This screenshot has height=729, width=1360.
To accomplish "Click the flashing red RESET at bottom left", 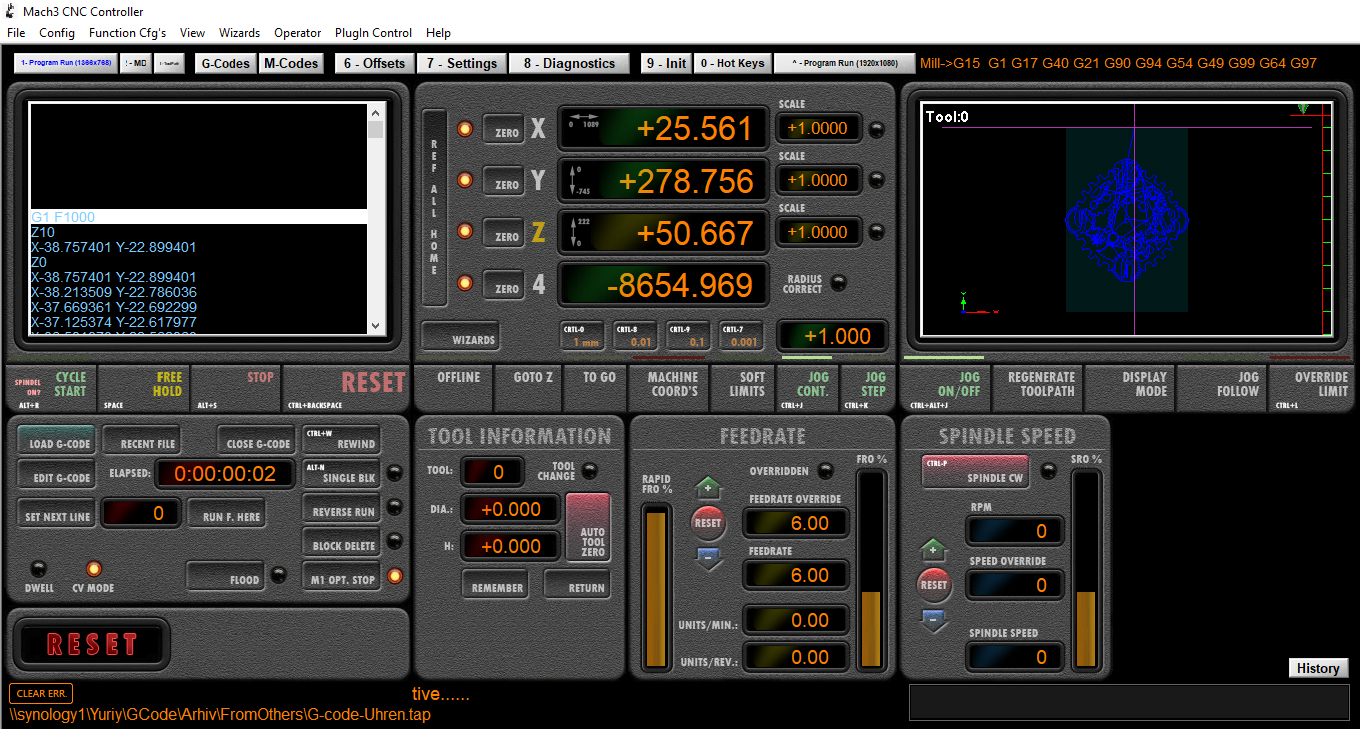I will coord(91,644).
